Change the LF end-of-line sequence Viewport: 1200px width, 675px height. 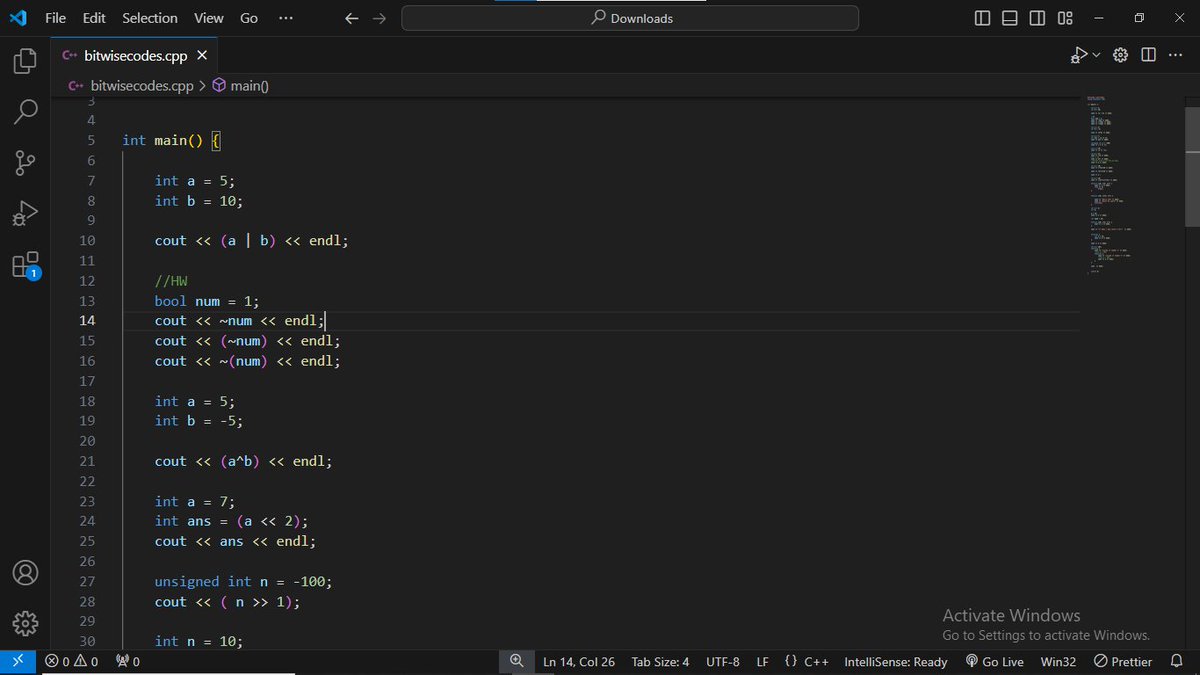tap(762, 661)
